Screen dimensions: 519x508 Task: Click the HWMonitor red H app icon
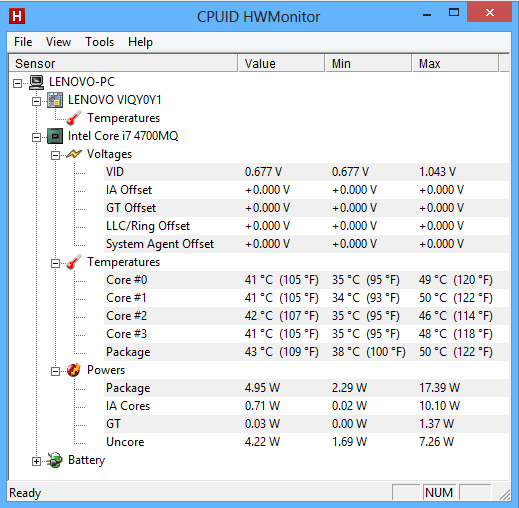pos(17,16)
